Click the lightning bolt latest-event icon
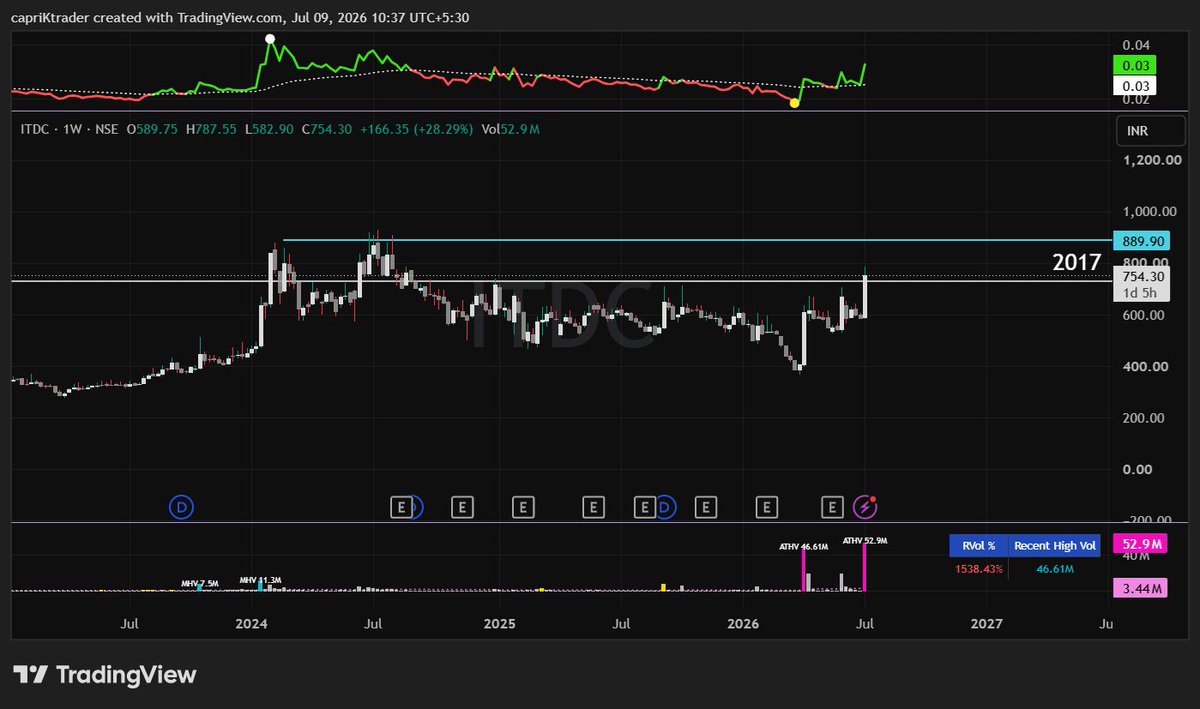 pyautogui.click(x=866, y=507)
